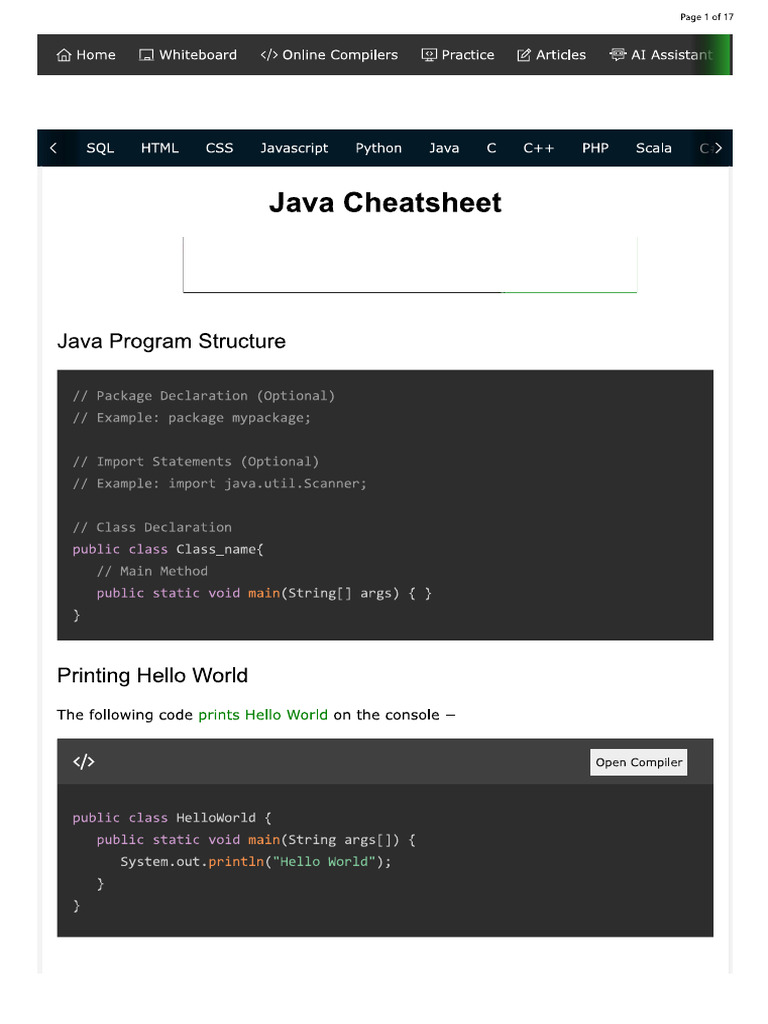
Task: Click the 'Printing Hello World' heading
Action: [x=152, y=675]
